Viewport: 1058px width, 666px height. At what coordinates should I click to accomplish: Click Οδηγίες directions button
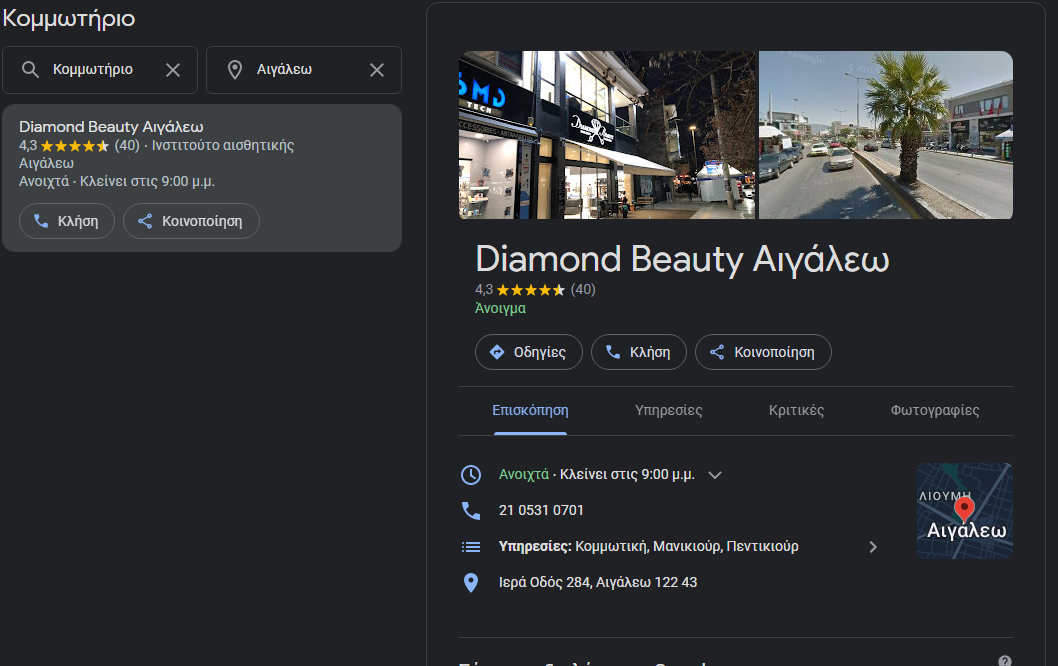528,352
